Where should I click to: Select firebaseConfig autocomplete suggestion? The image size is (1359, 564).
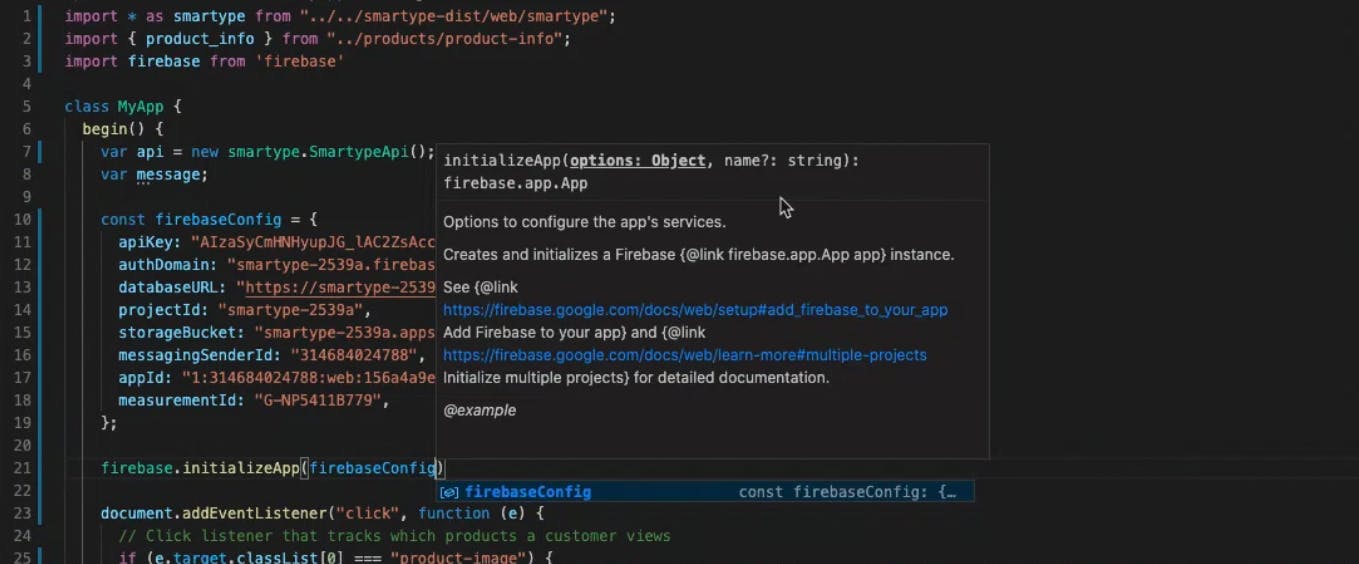point(705,492)
